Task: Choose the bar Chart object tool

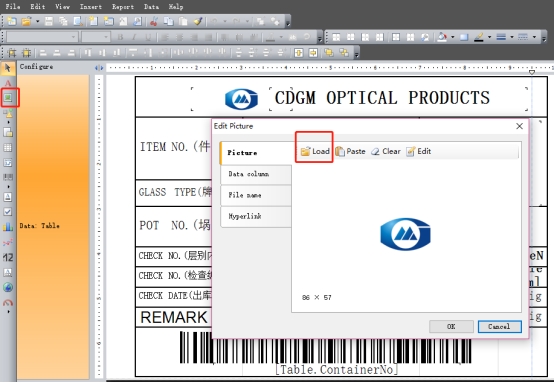Action: pyautogui.click(x=8, y=226)
